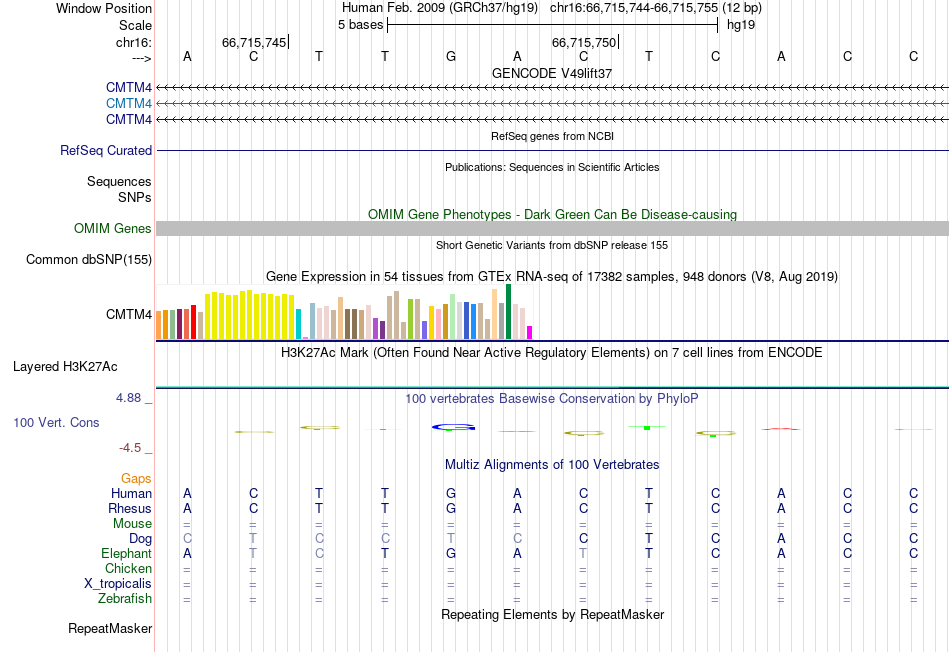Viewport: 950px width, 652px height.
Task: Click the G base in the Rhesus row
Action: click(x=451, y=508)
